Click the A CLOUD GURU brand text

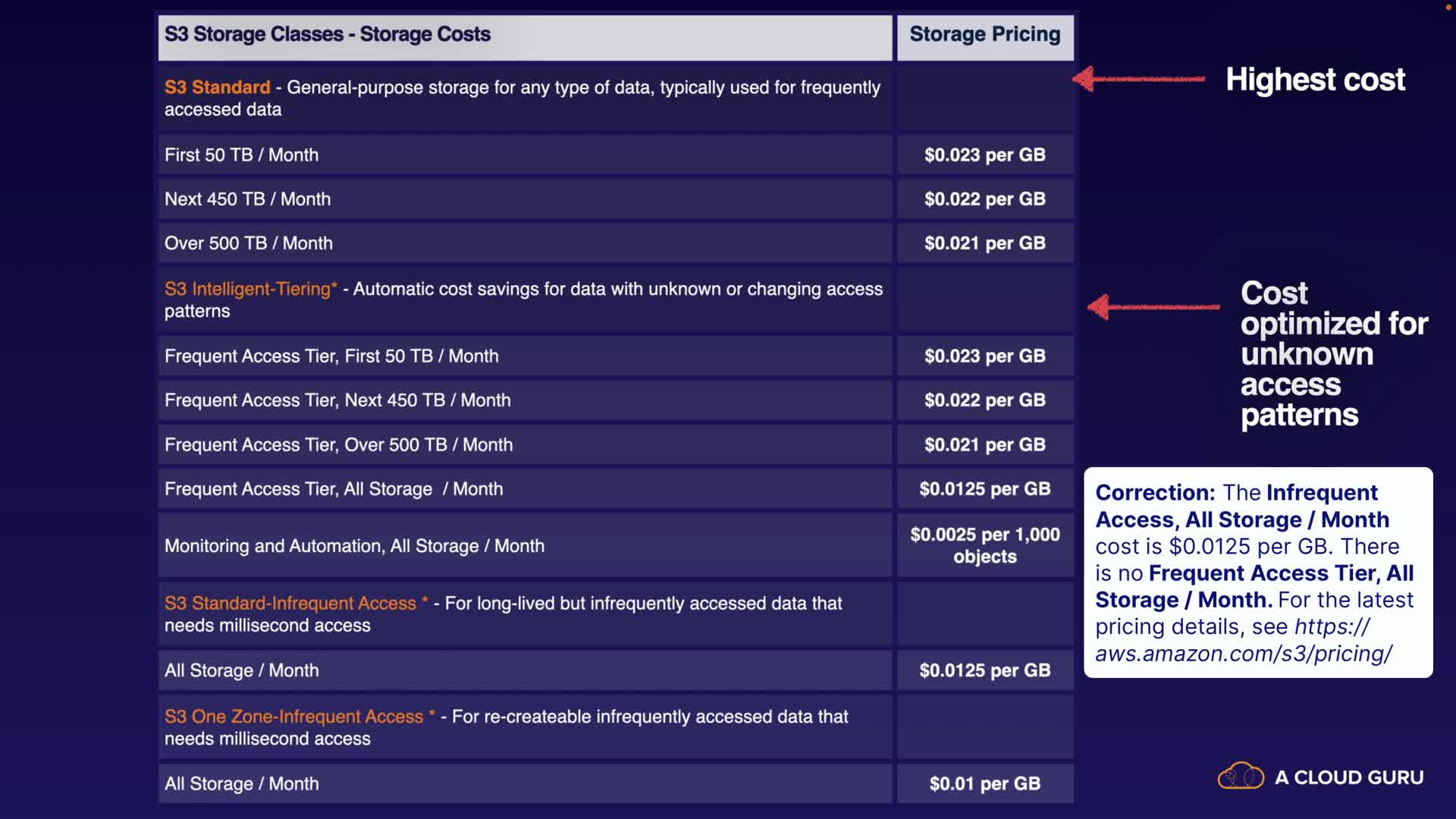coord(1348,777)
